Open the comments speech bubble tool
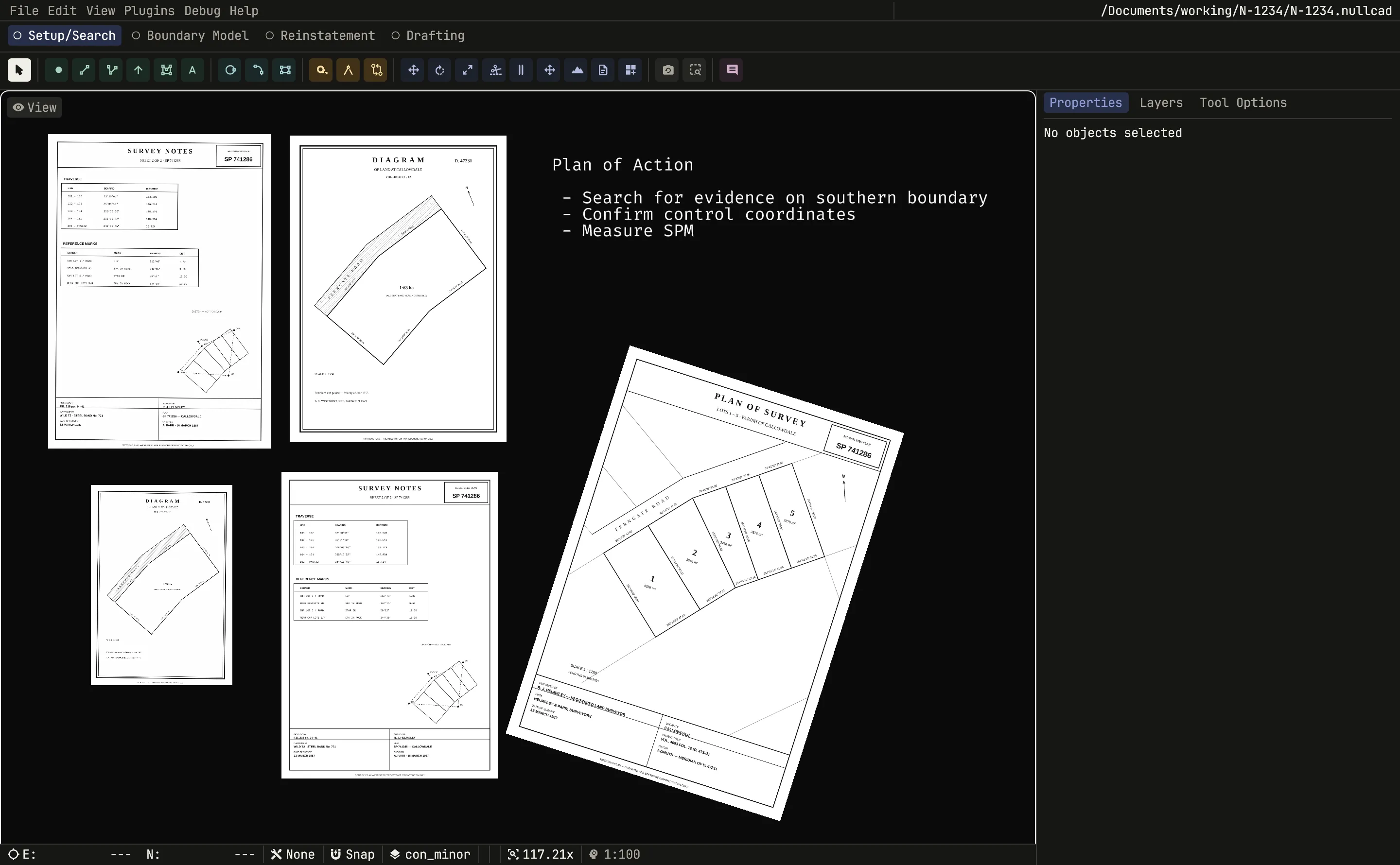Image resolution: width=1400 pixels, height=865 pixels. (x=732, y=70)
